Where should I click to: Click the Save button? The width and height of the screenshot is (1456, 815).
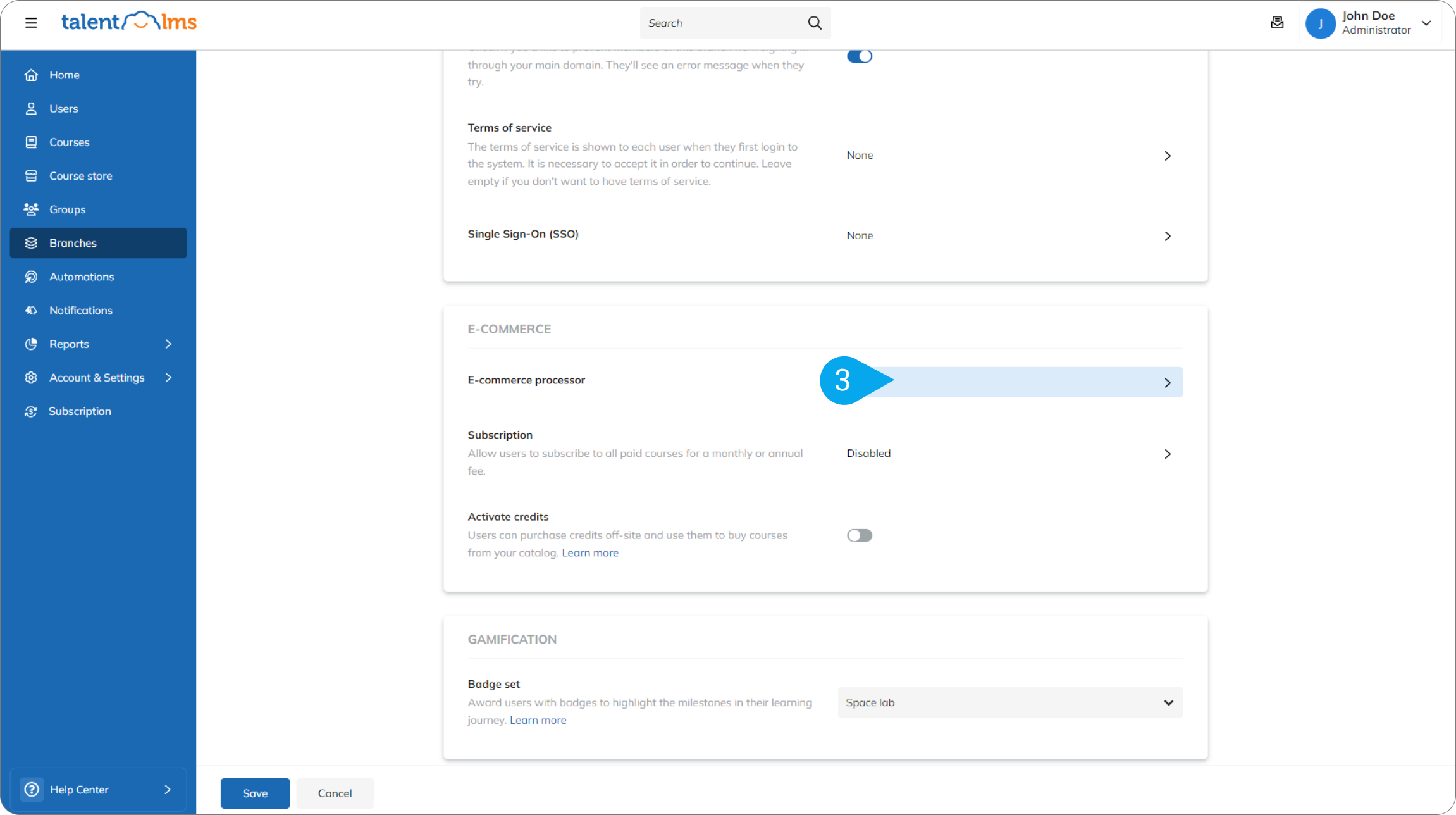pos(255,793)
